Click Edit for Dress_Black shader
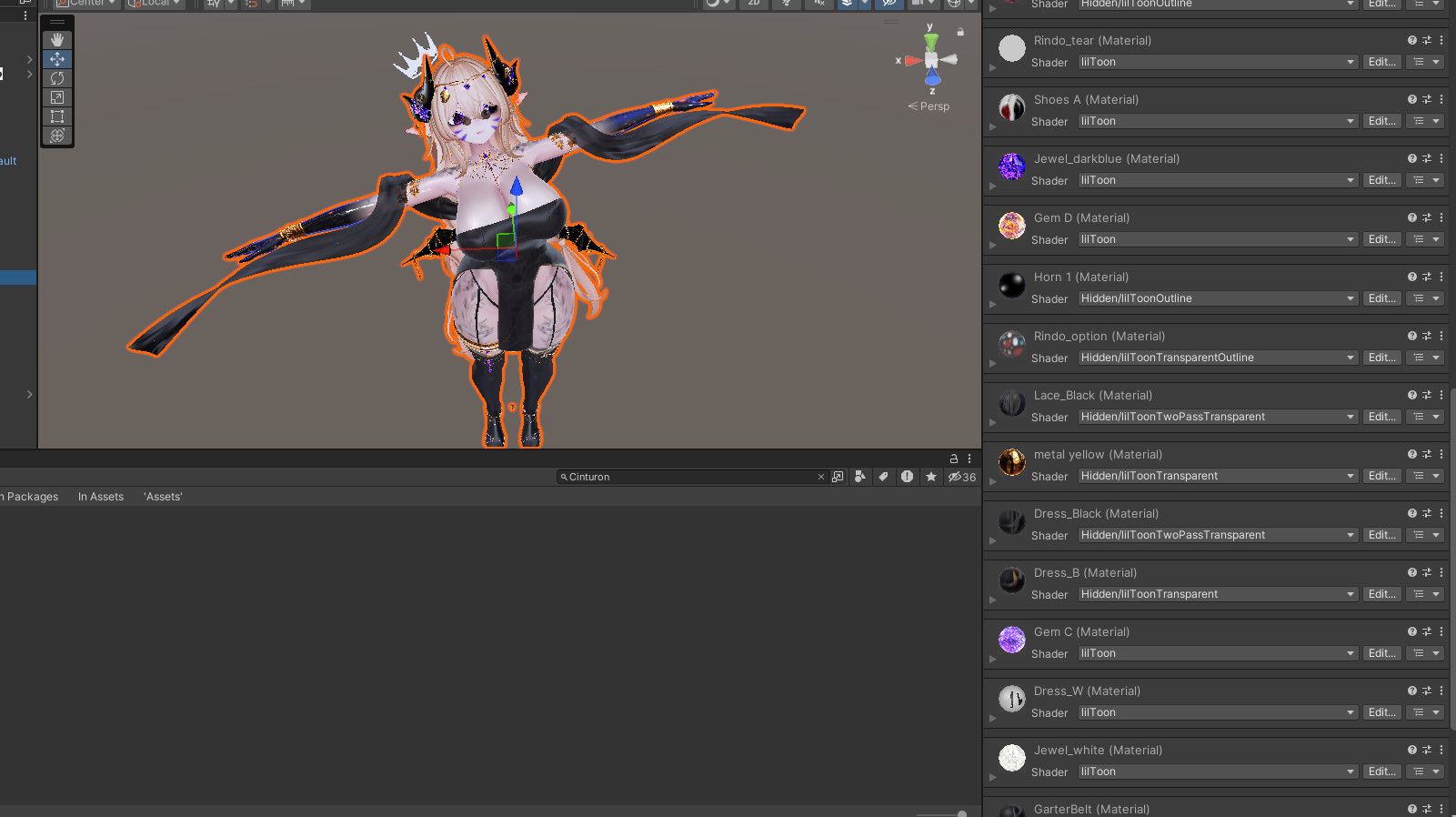Viewport: 1456px width, 817px height. coord(1382,535)
